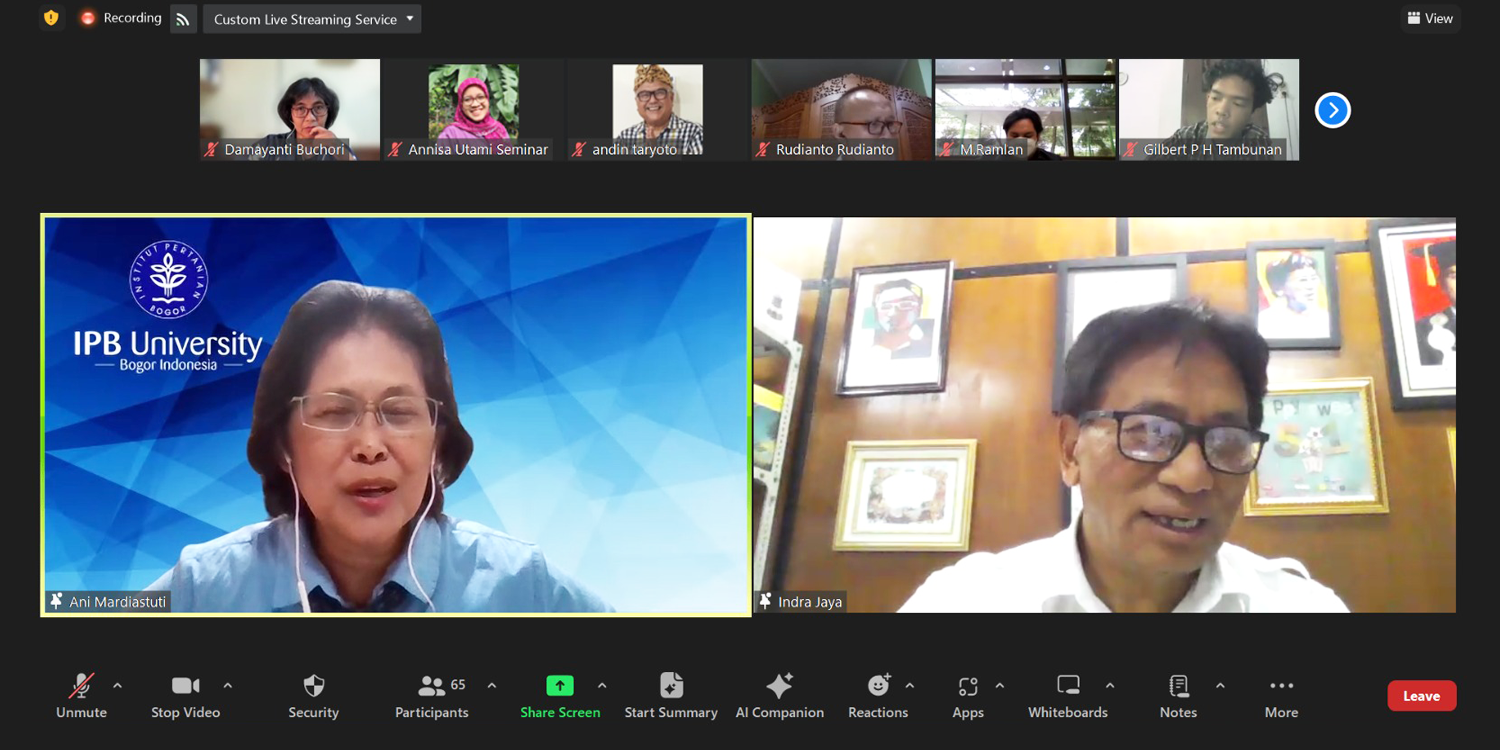
Task: Click the green Share Screen icon
Action: click(x=560, y=686)
